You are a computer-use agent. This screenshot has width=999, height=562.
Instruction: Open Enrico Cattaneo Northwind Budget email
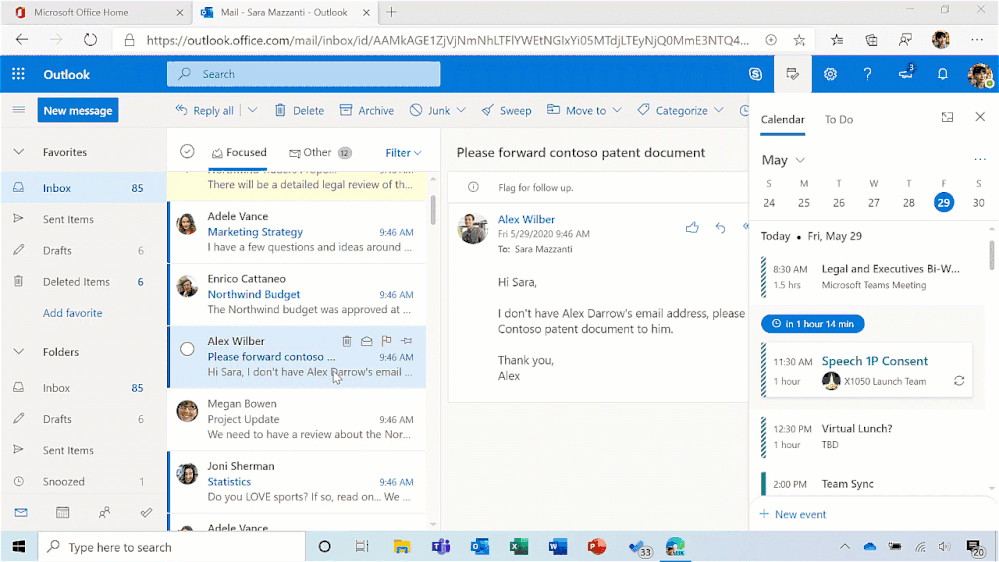point(297,294)
